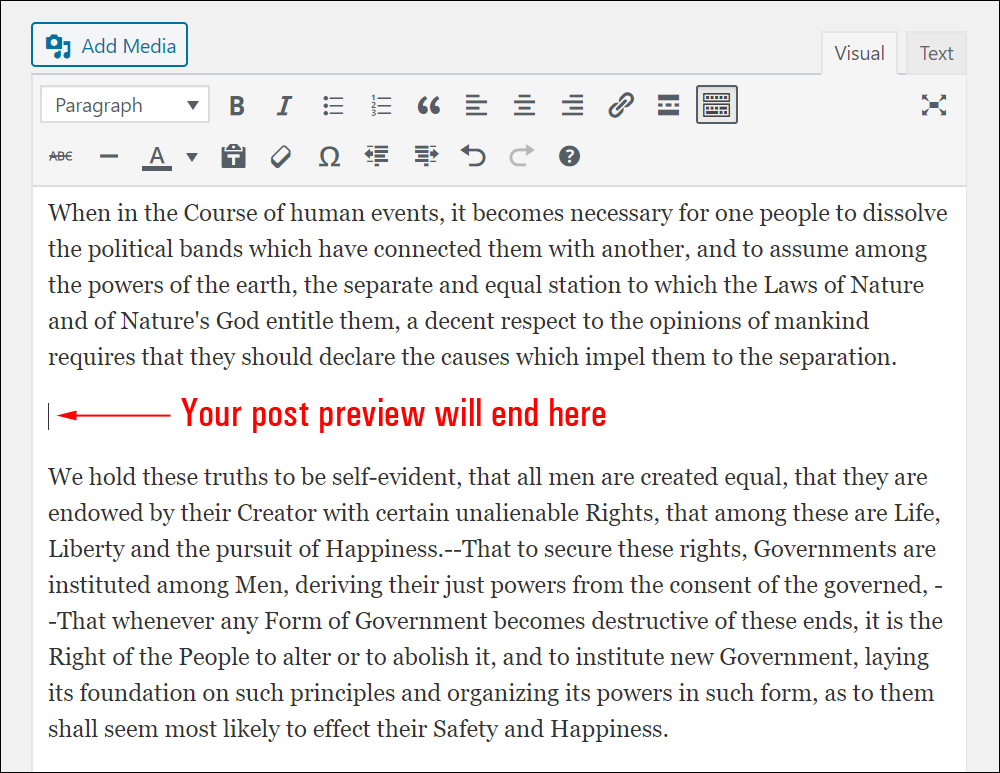
Task: Undo the last edit
Action: click(473, 156)
